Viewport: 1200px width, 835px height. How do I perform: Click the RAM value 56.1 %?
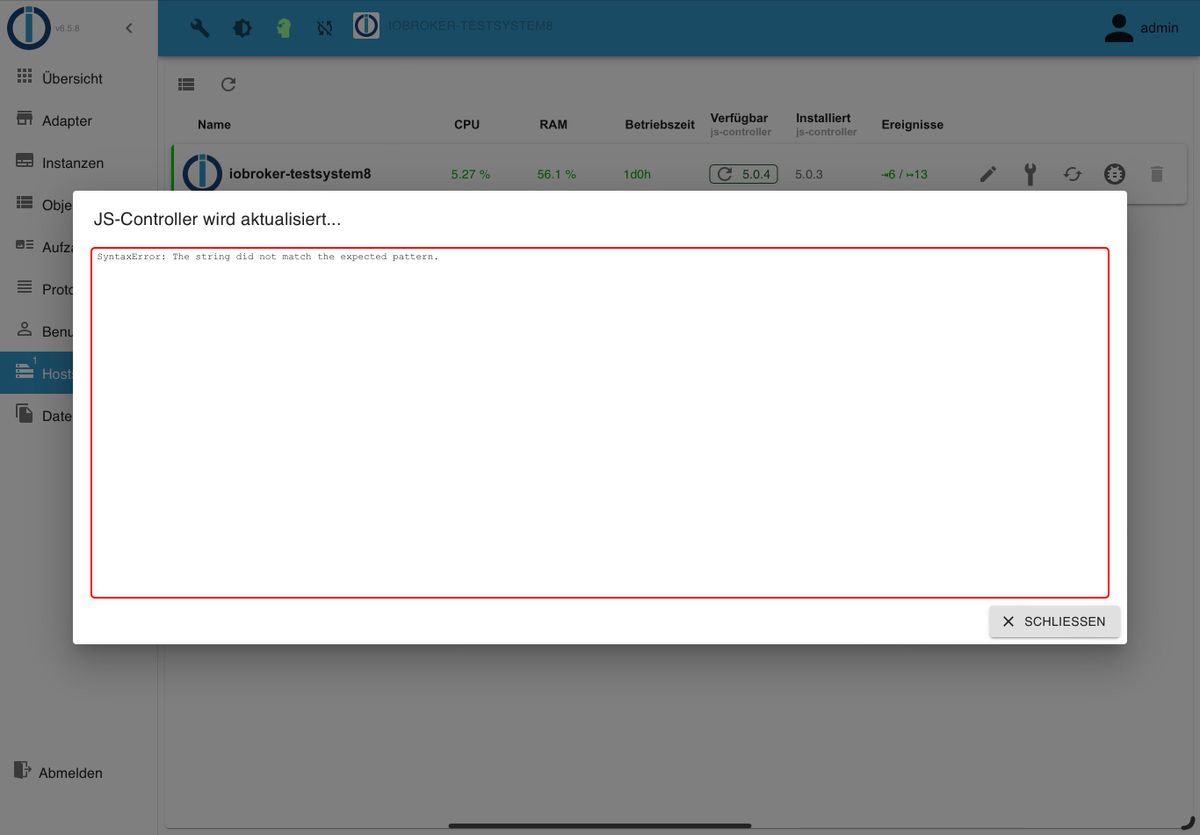tap(556, 174)
